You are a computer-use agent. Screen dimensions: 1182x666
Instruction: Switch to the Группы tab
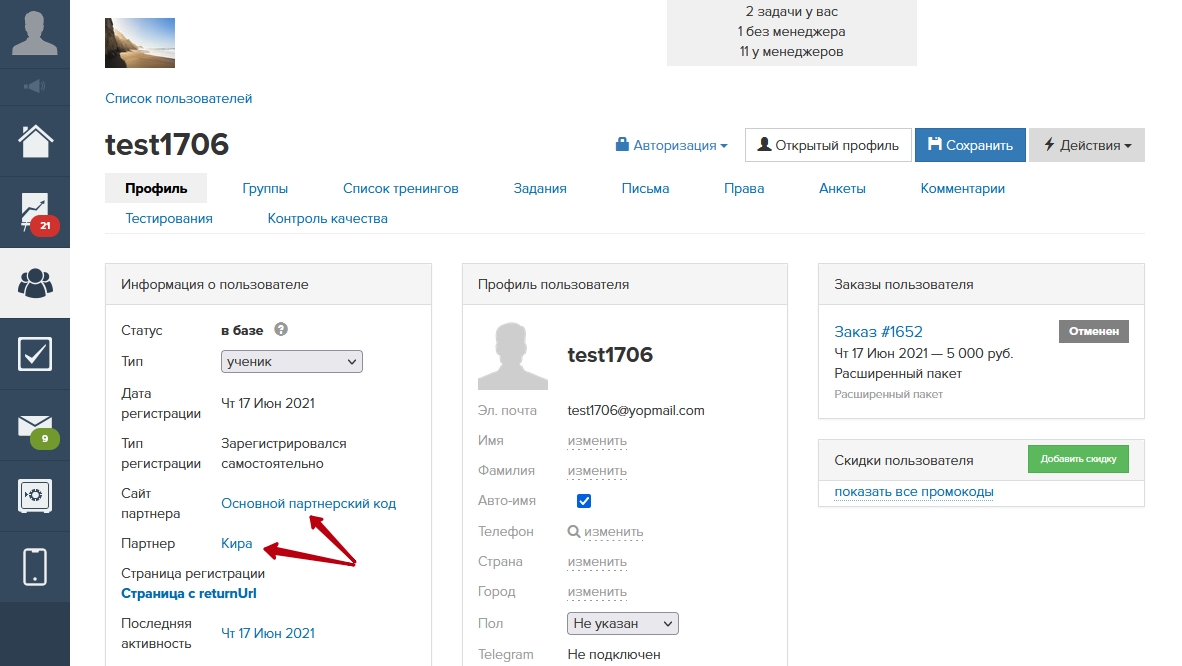click(265, 188)
